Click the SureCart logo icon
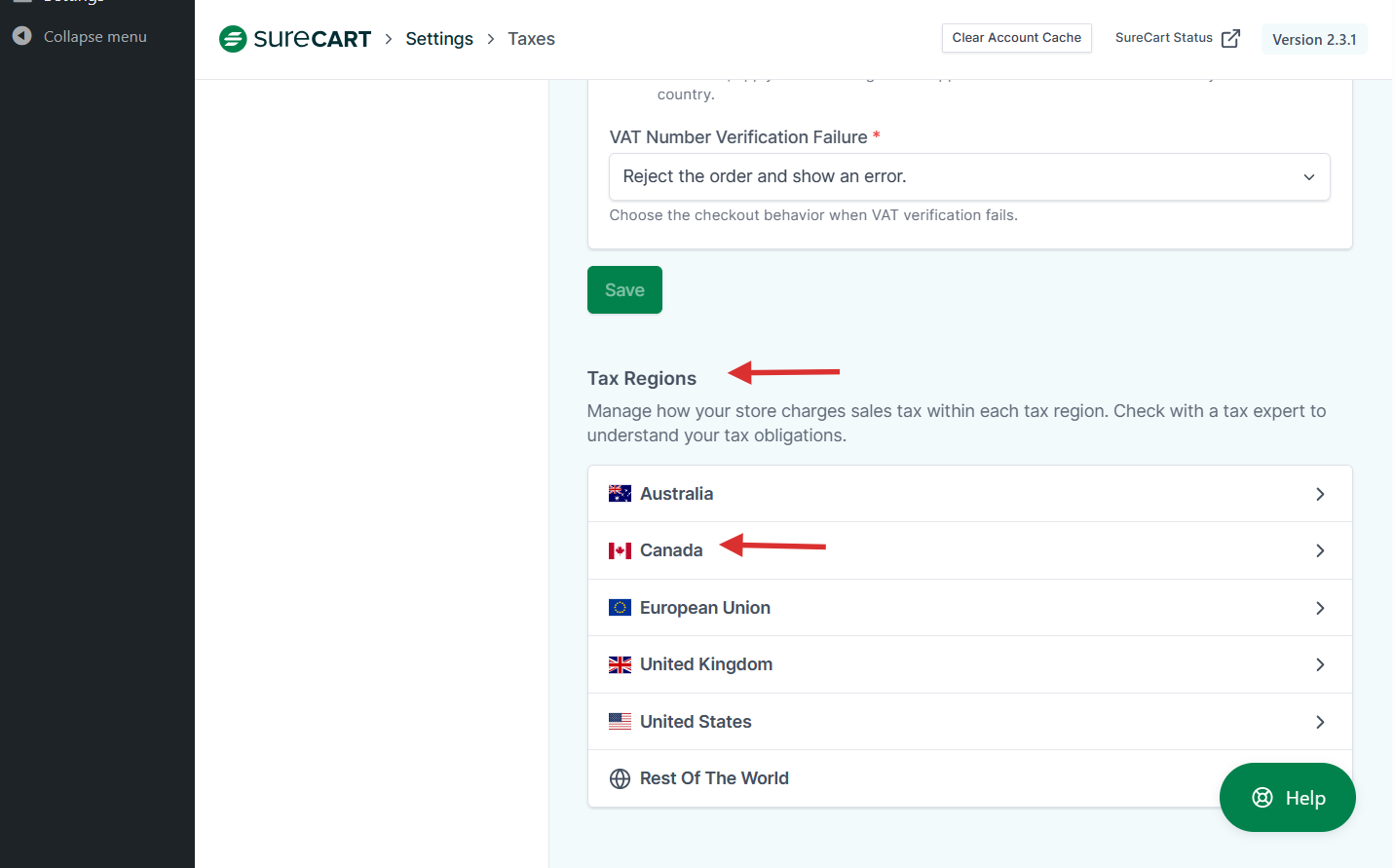 point(233,39)
